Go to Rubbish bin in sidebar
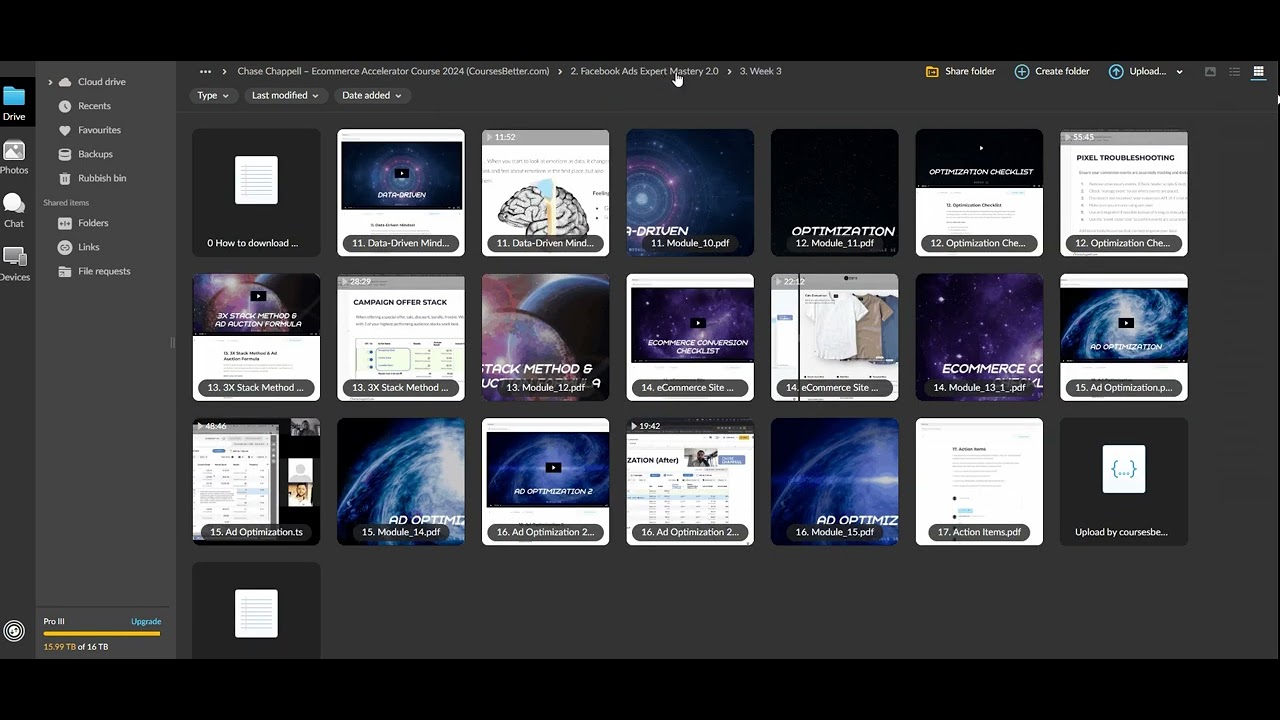 (x=102, y=178)
